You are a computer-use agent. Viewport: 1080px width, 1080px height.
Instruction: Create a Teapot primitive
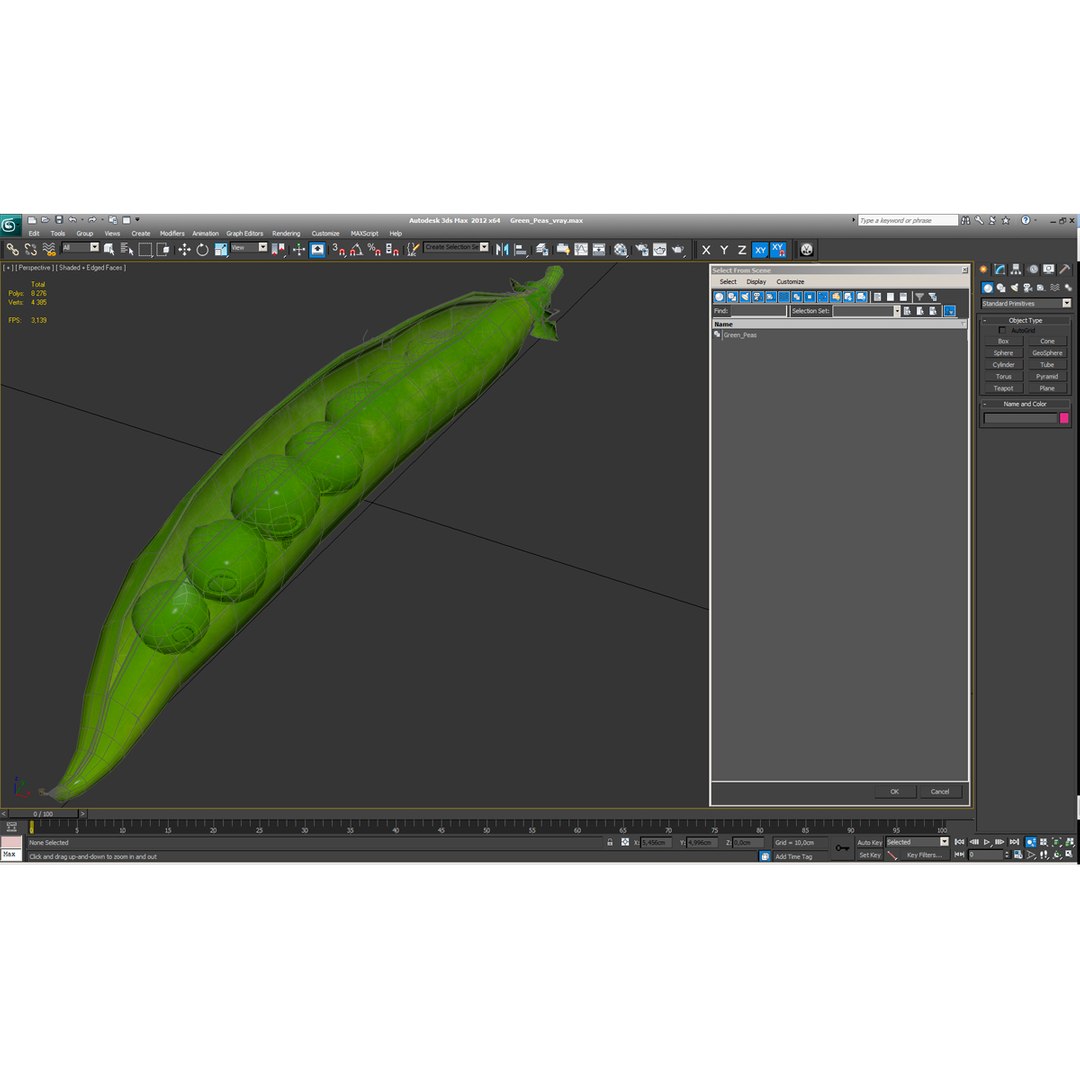1004,388
